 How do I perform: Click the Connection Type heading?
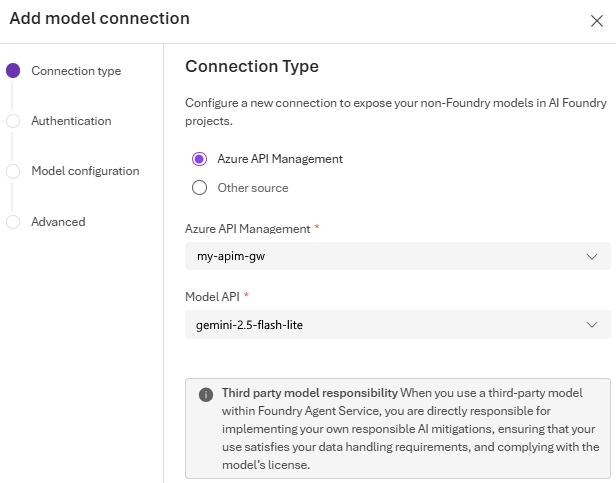[x=252, y=66]
